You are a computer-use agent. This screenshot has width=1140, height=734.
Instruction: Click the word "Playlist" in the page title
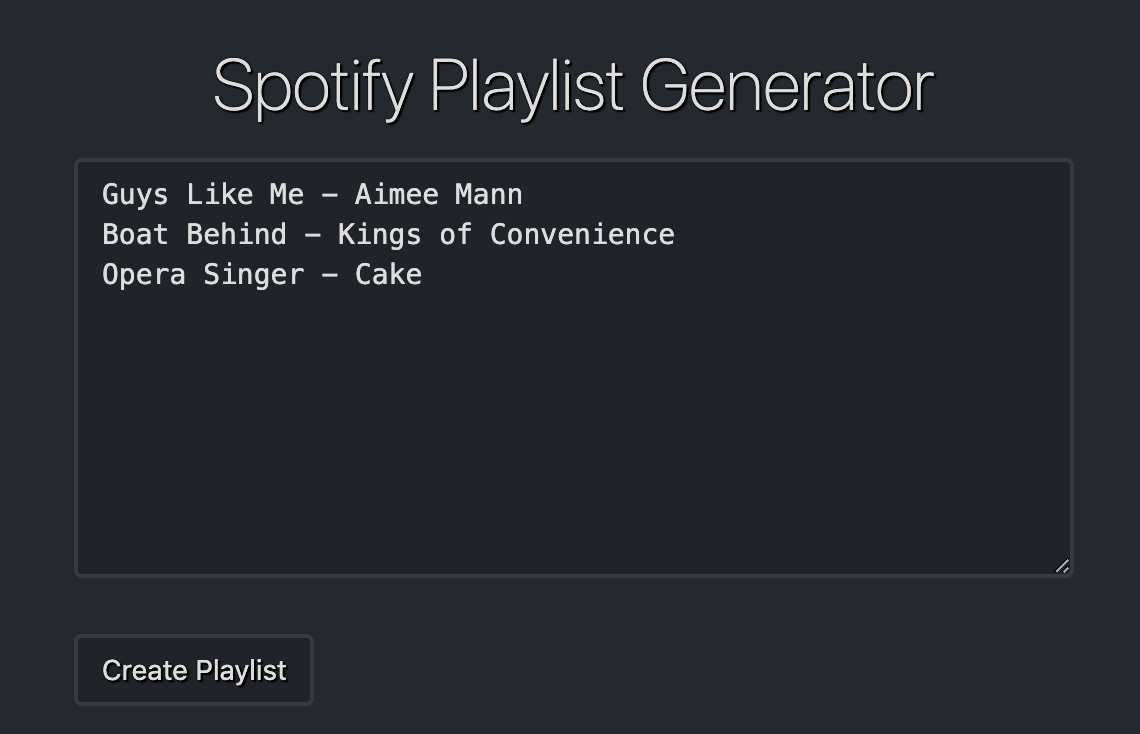tap(526, 87)
